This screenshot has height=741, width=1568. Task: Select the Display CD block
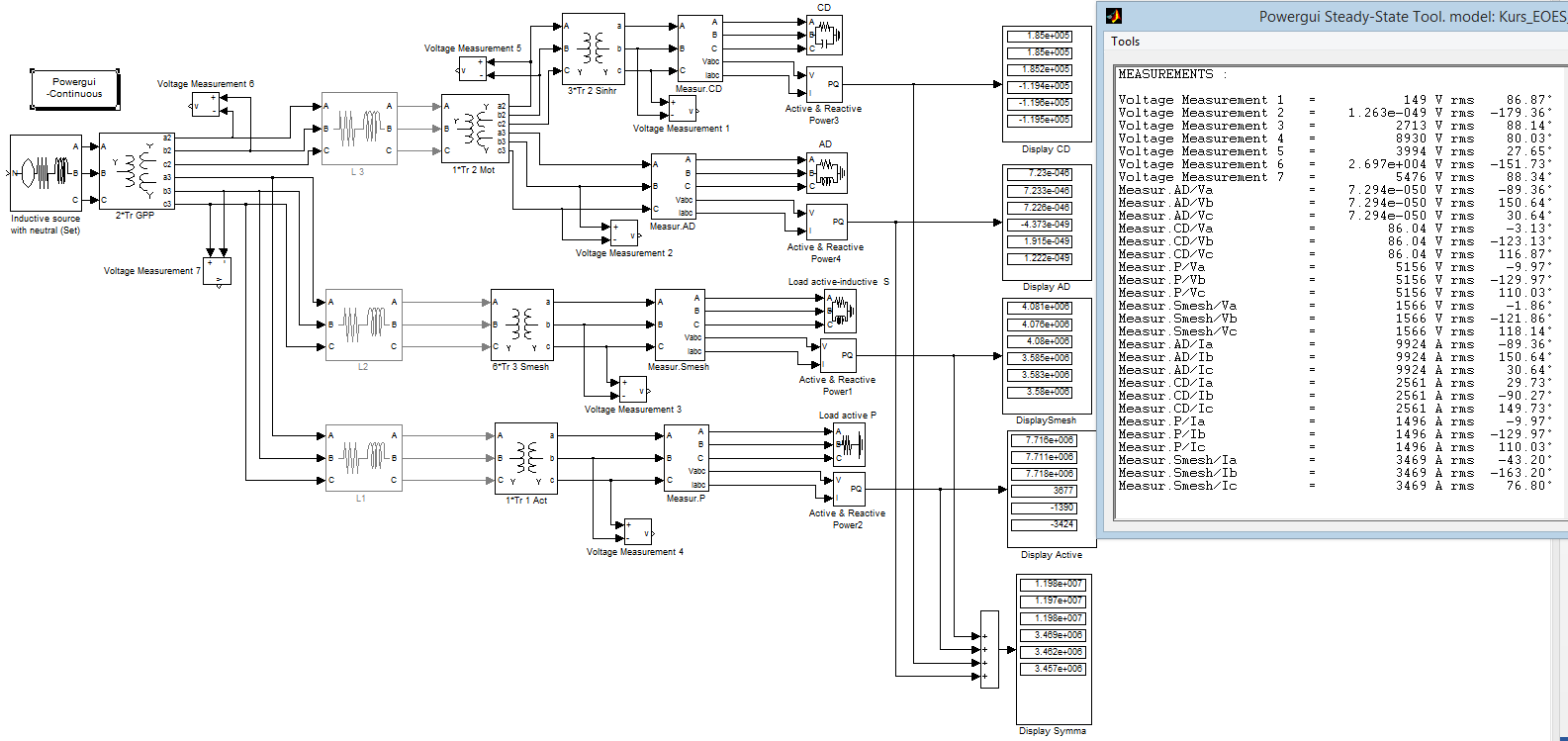pyautogui.click(x=1047, y=84)
